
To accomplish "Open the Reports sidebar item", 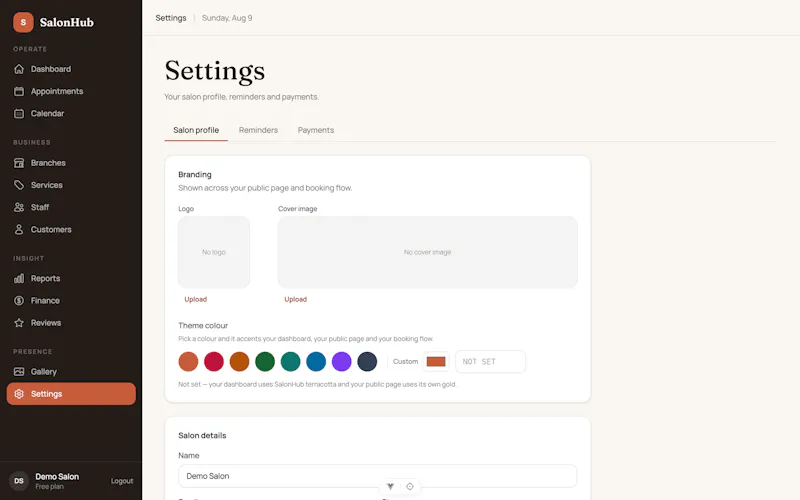I will pyautogui.click(x=71, y=278).
